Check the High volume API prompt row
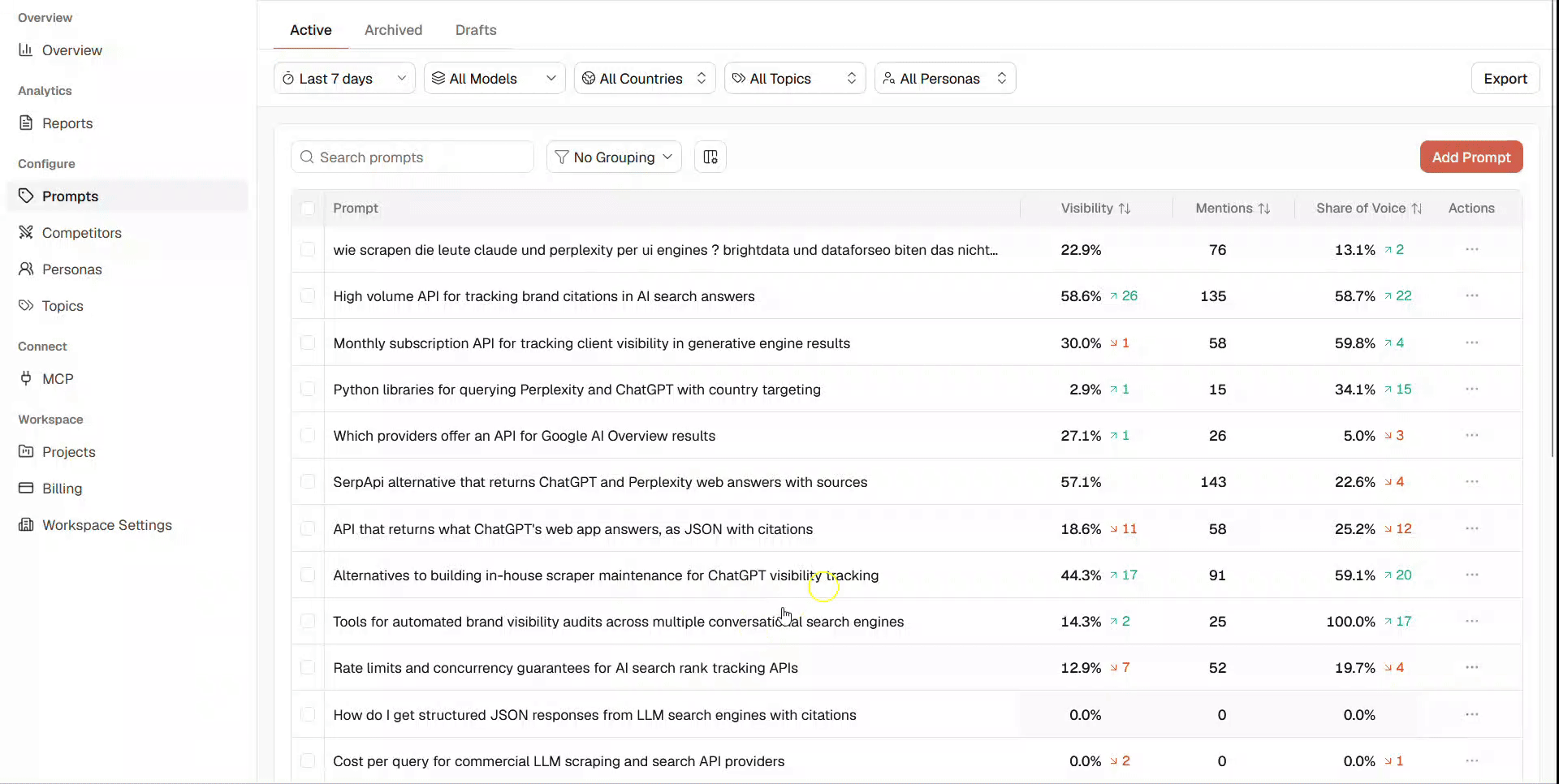Viewport: 1559px width, 784px height. pyautogui.click(x=308, y=296)
